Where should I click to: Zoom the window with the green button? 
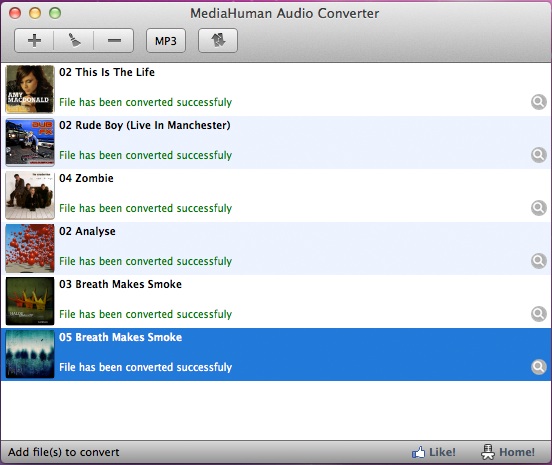coord(55,13)
